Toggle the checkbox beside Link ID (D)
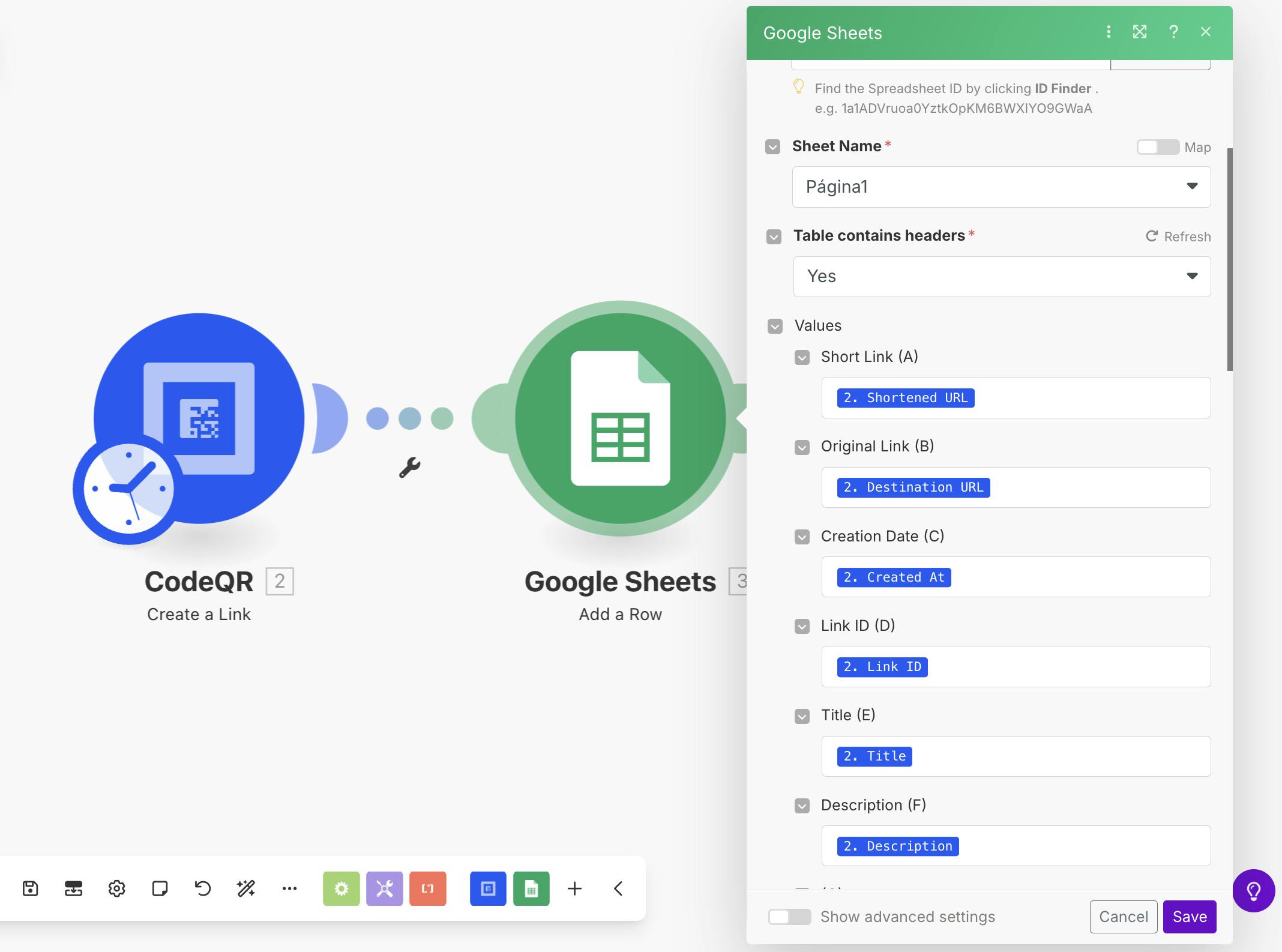 [802, 627]
